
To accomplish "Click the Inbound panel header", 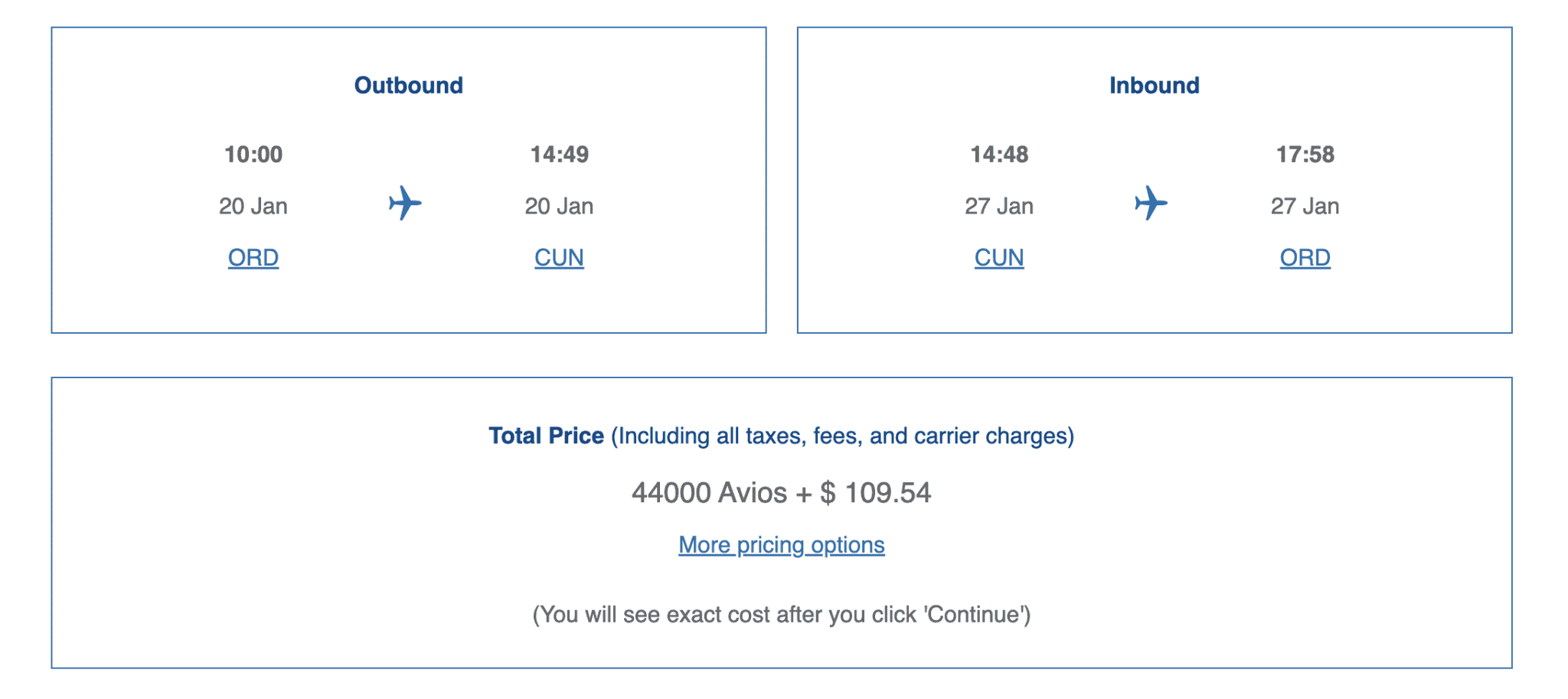I will pos(1154,85).
